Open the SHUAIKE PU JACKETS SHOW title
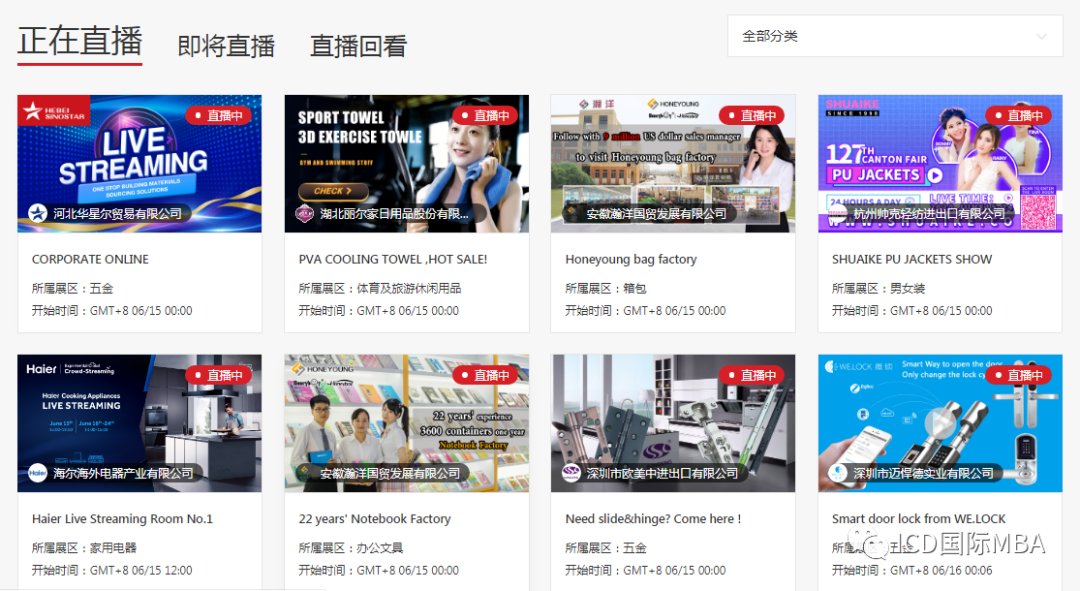The width and height of the screenshot is (1080, 591). (x=912, y=259)
